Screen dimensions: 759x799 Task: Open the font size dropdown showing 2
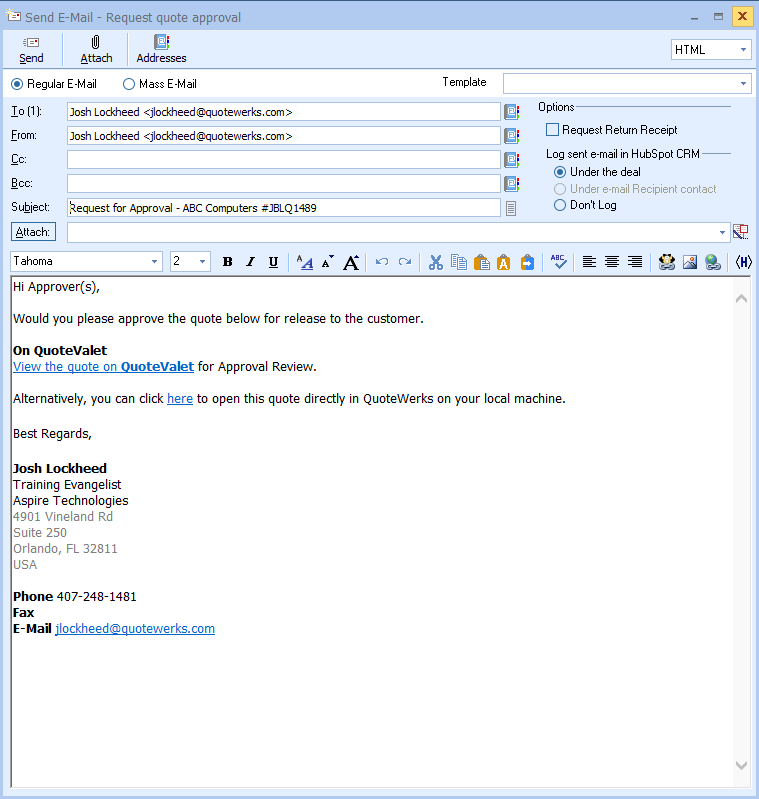[202, 261]
